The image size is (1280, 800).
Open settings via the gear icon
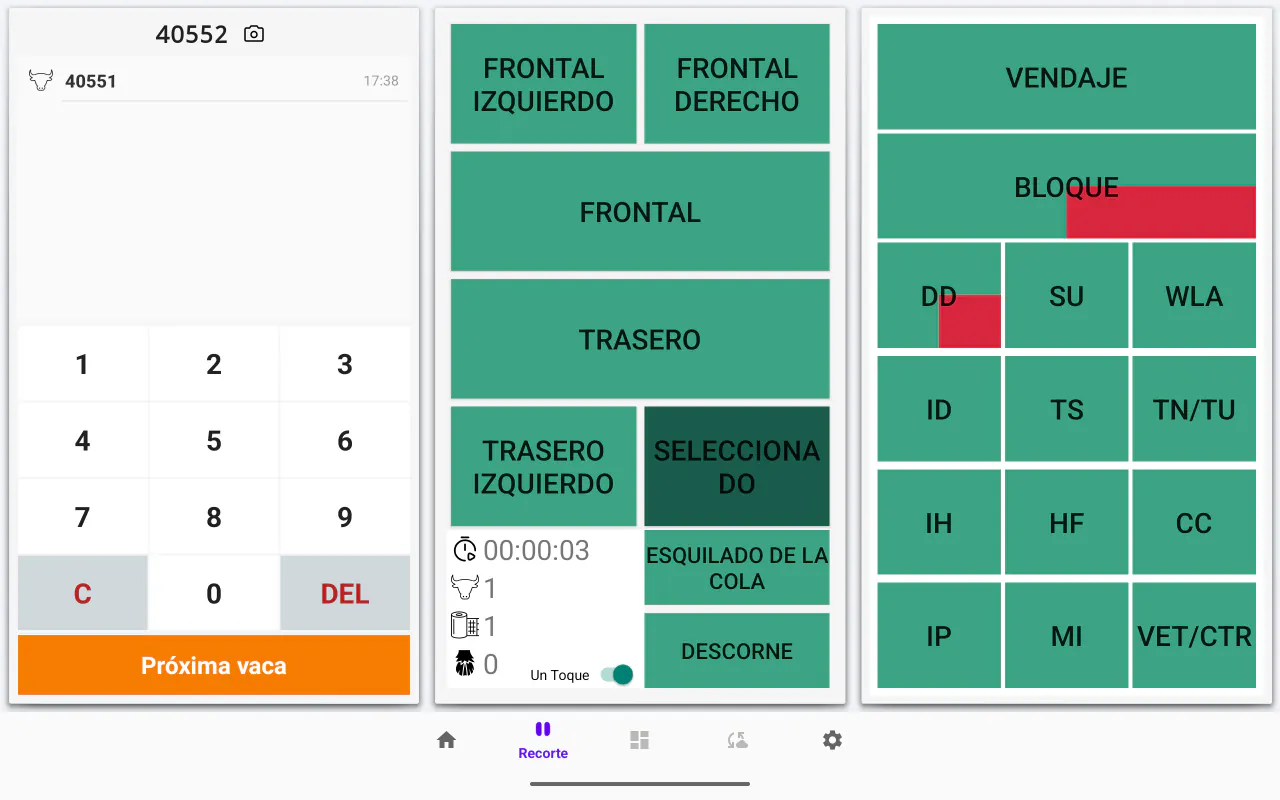click(832, 740)
